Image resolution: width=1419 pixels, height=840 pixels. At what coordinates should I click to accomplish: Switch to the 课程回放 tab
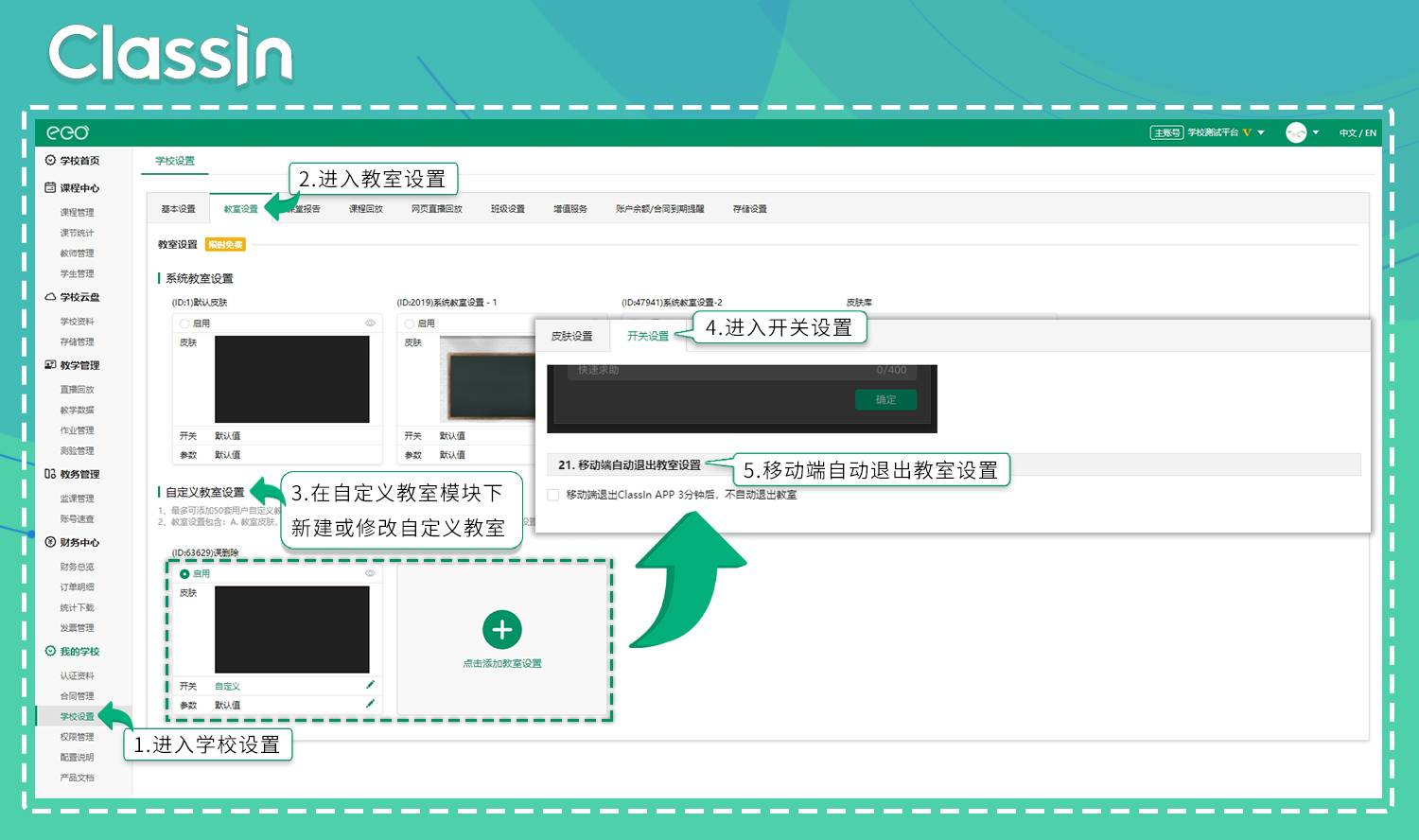coord(365,209)
